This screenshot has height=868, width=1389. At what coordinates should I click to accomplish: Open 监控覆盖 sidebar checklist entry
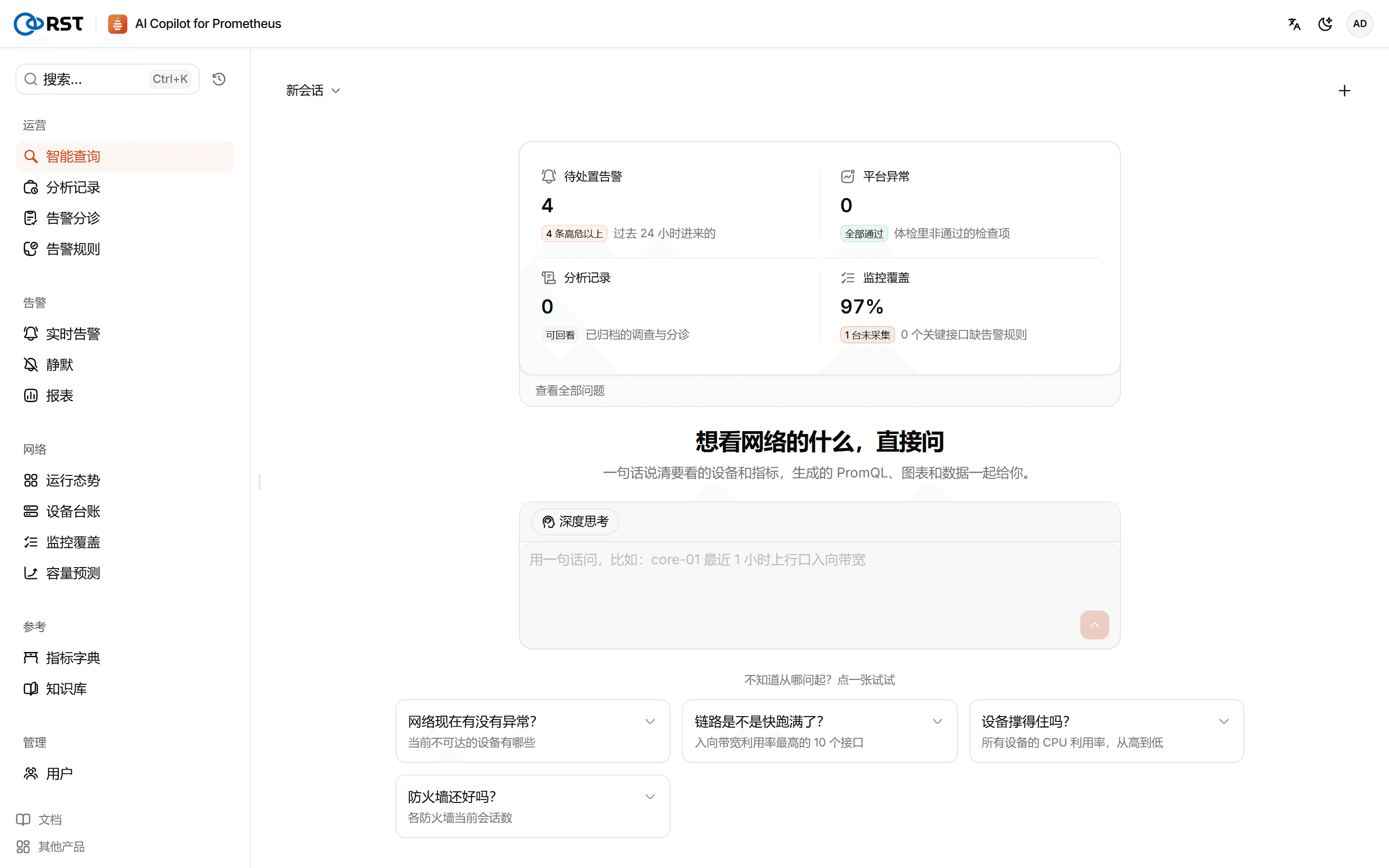tap(124, 542)
